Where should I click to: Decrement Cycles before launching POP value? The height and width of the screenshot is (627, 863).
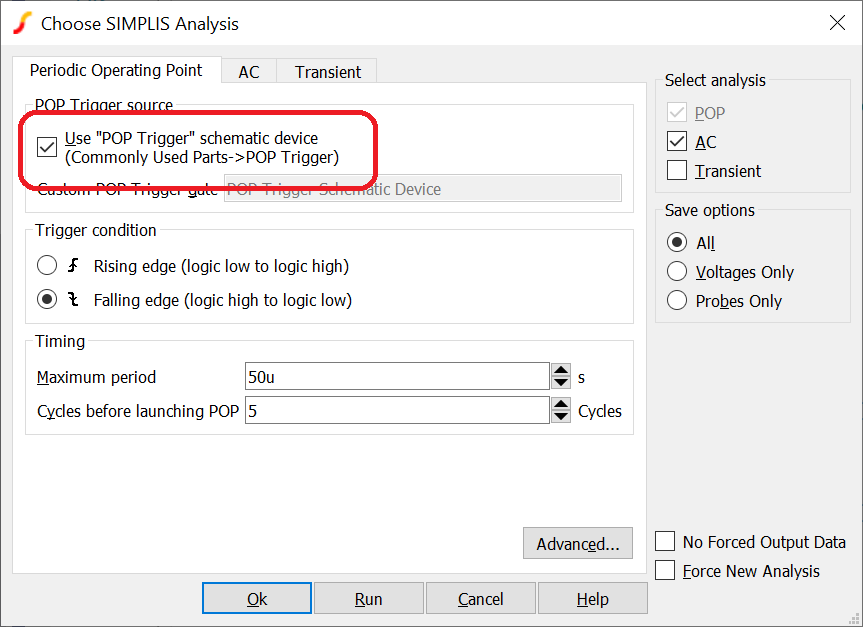(561, 417)
